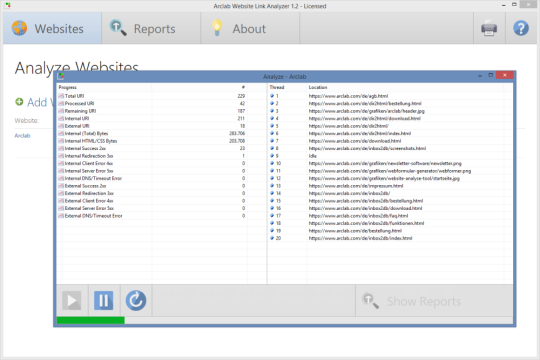The height and width of the screenshot is (360, 540).
Task: Select the Internal Redirection 3xx row
Action: click(152, 156)
